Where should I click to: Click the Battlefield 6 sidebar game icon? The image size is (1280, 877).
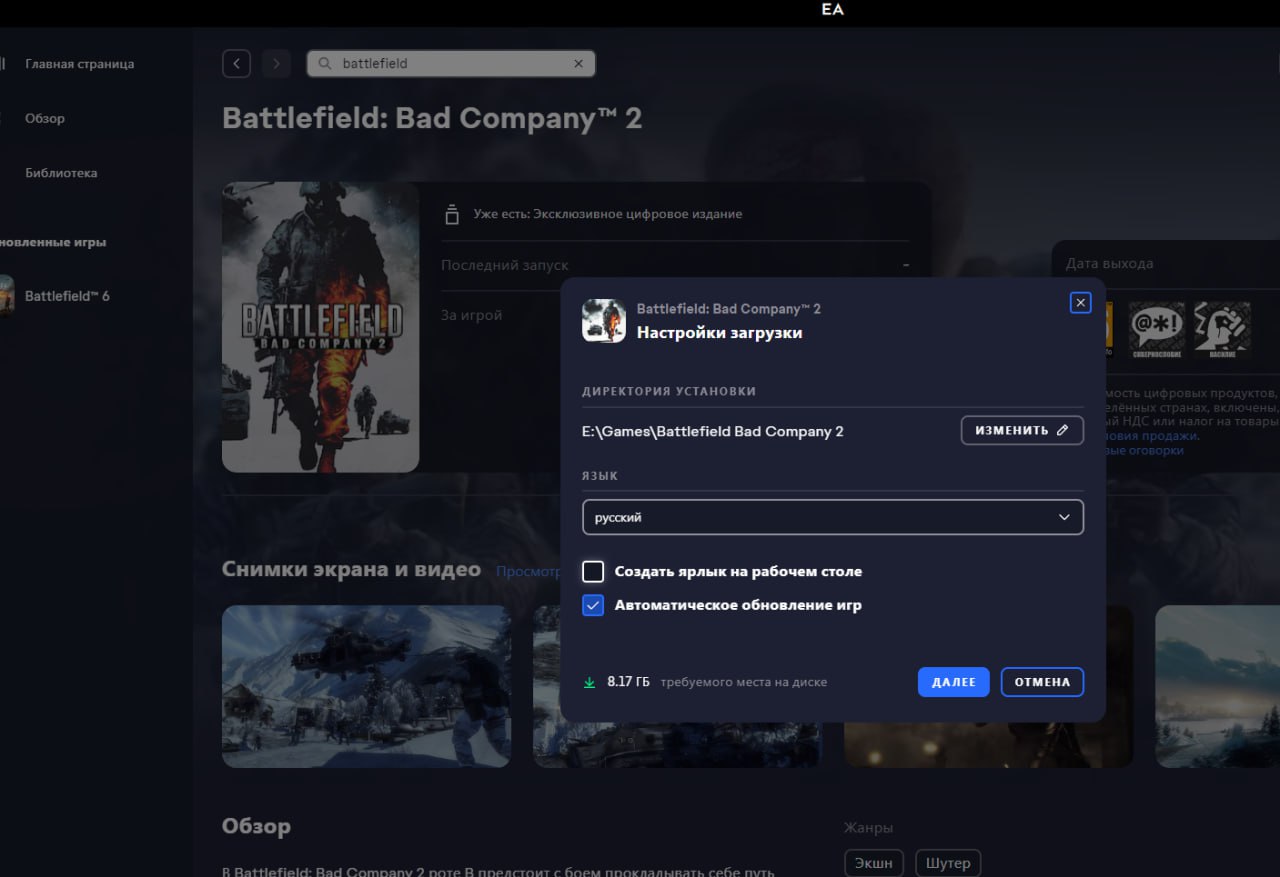pyautogui.click(x=7, y=296)
